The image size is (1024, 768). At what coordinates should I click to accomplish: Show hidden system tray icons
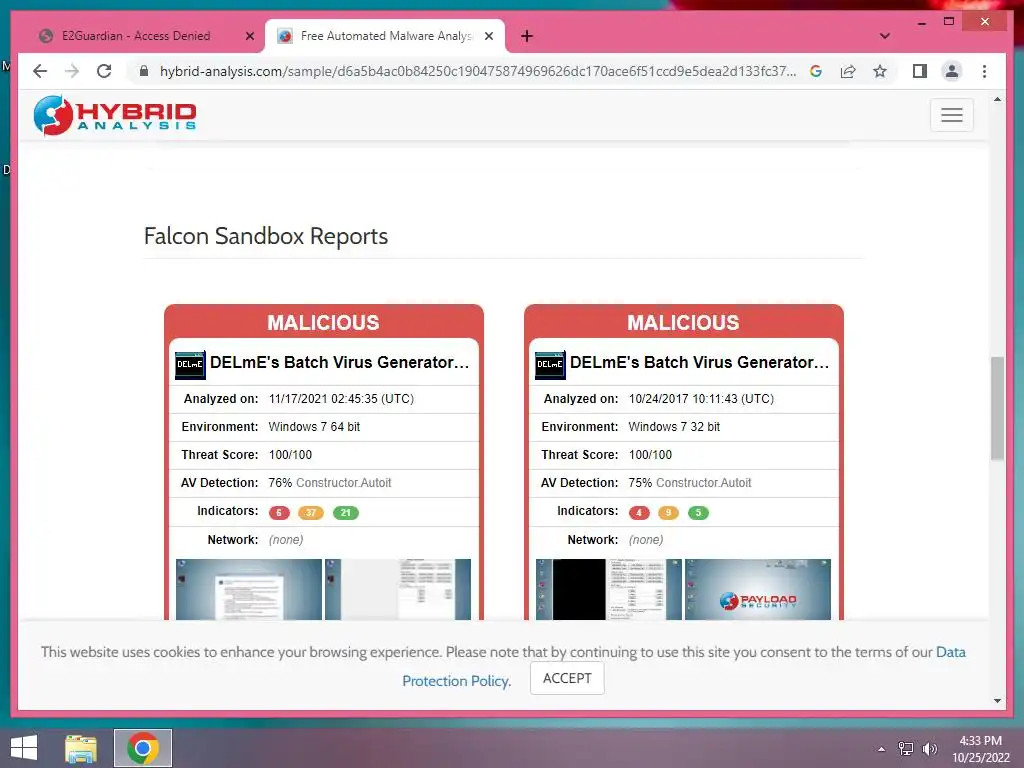[881, 749]
